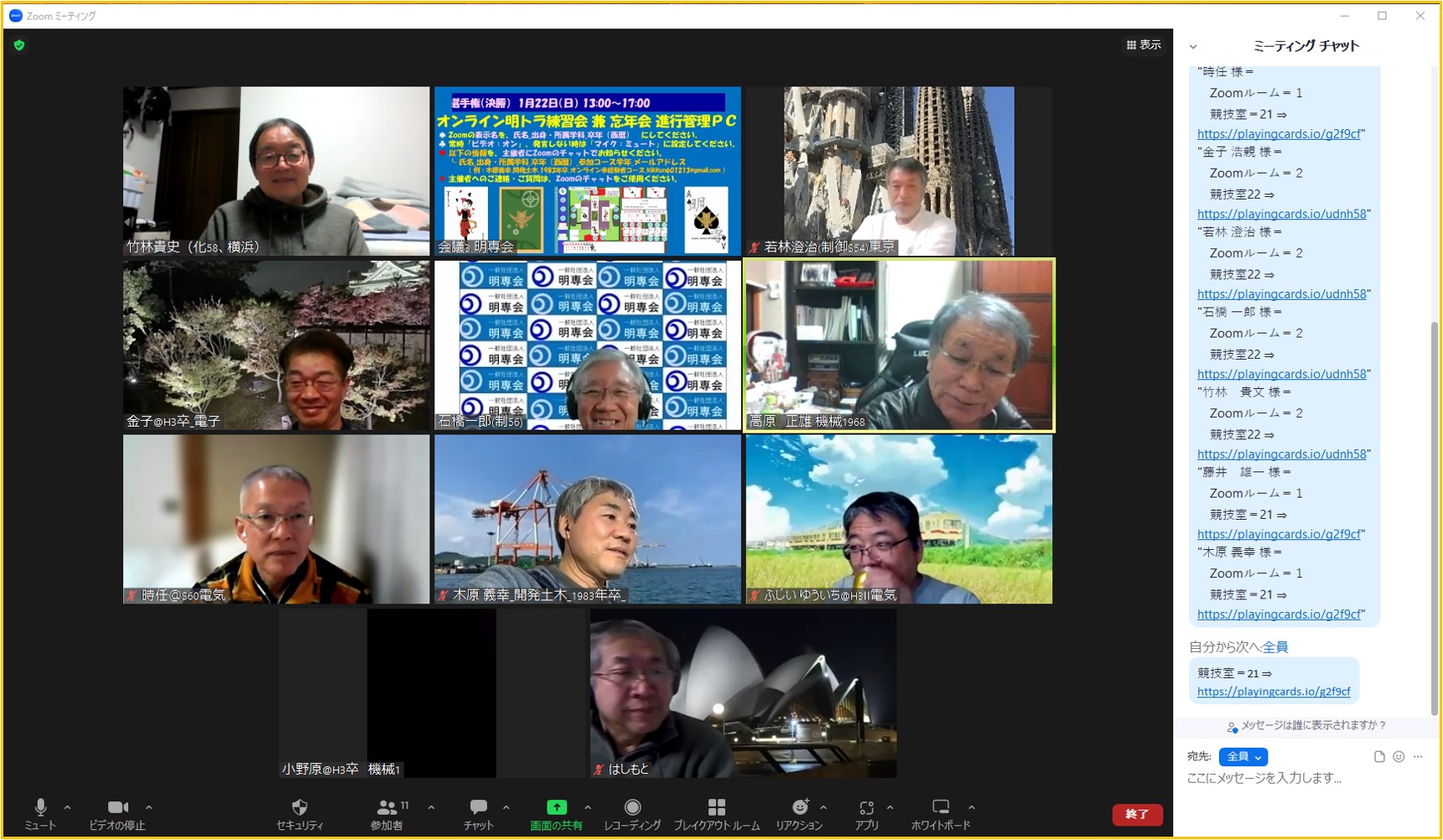Screen dimensions: 1443x840
Task: Click muted mic icon on 若林澄治 tile
Action: click(755, 247)
